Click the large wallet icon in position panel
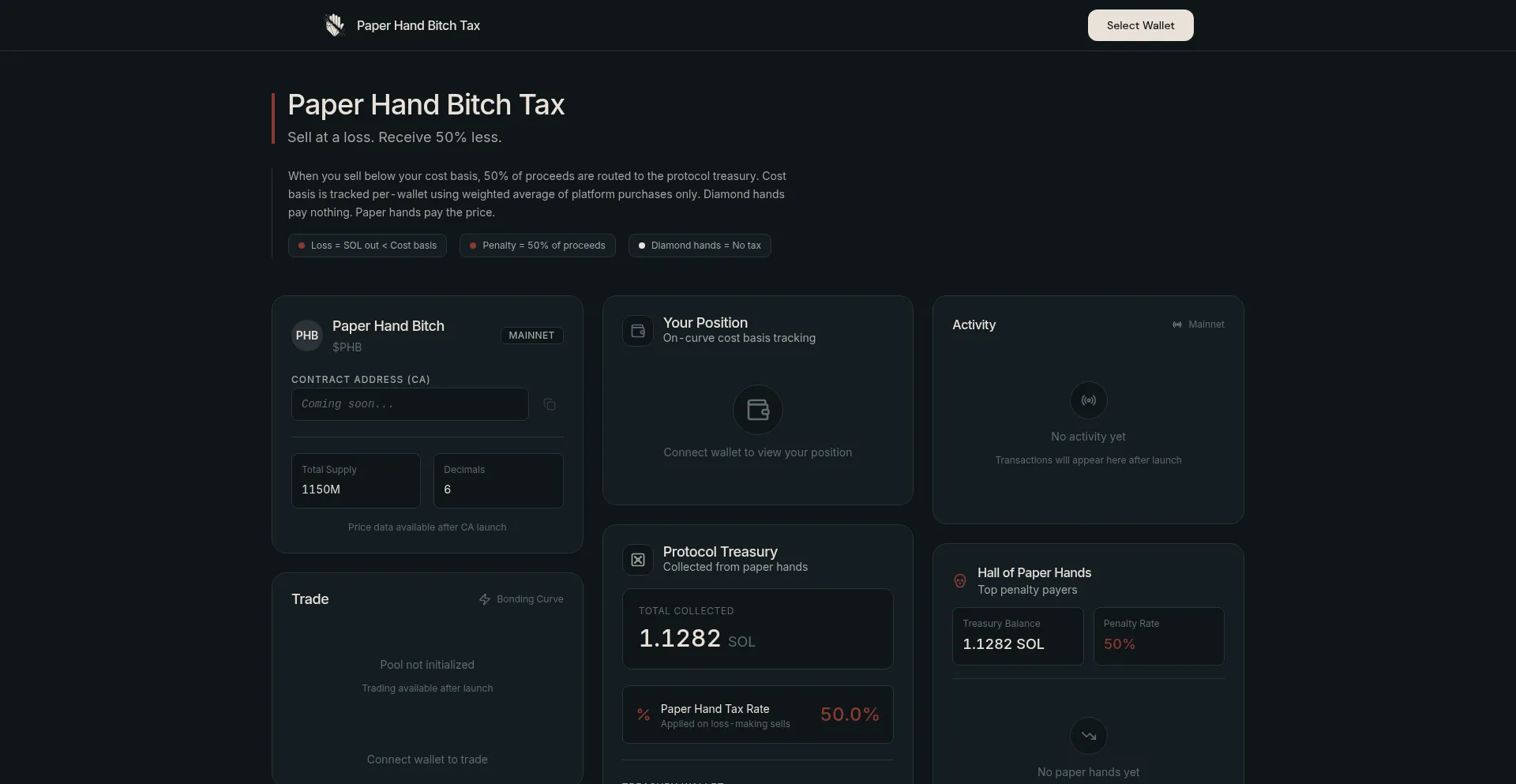The width and height of the screenshot is (1516, 784). click(x=758, y=410)
